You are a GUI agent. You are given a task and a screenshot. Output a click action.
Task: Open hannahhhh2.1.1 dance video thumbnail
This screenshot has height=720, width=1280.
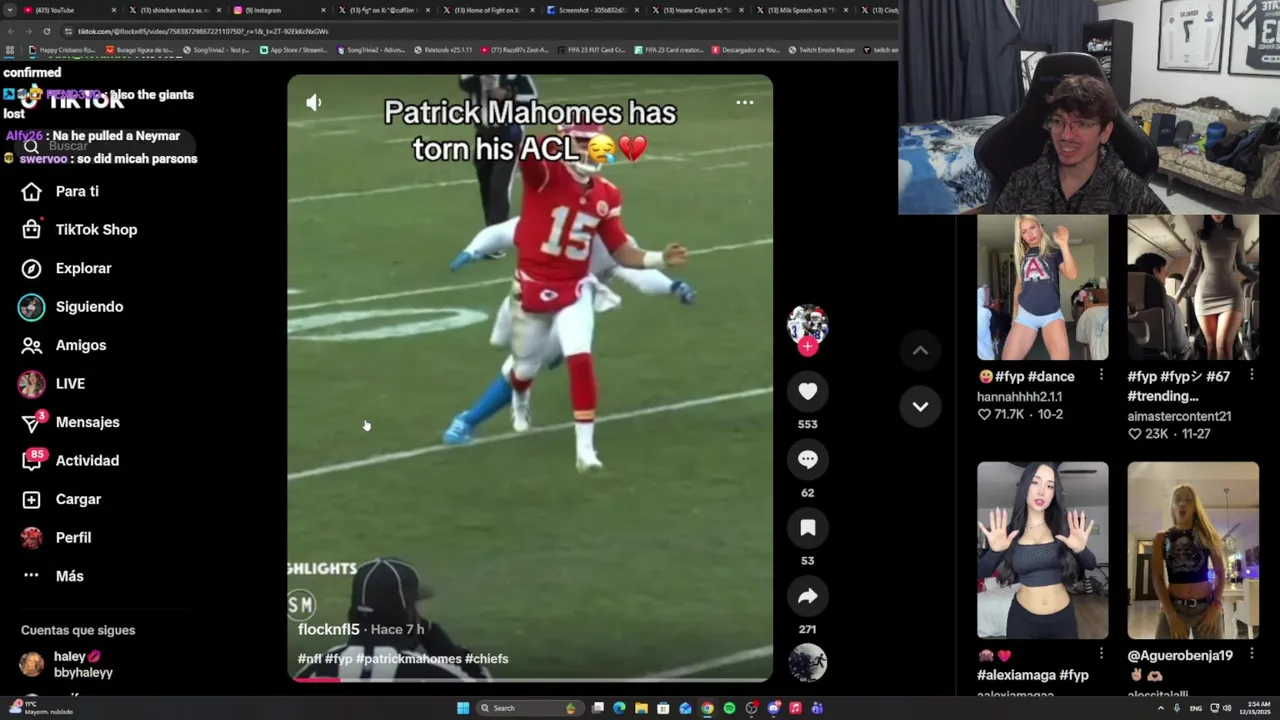point(1042,286)
